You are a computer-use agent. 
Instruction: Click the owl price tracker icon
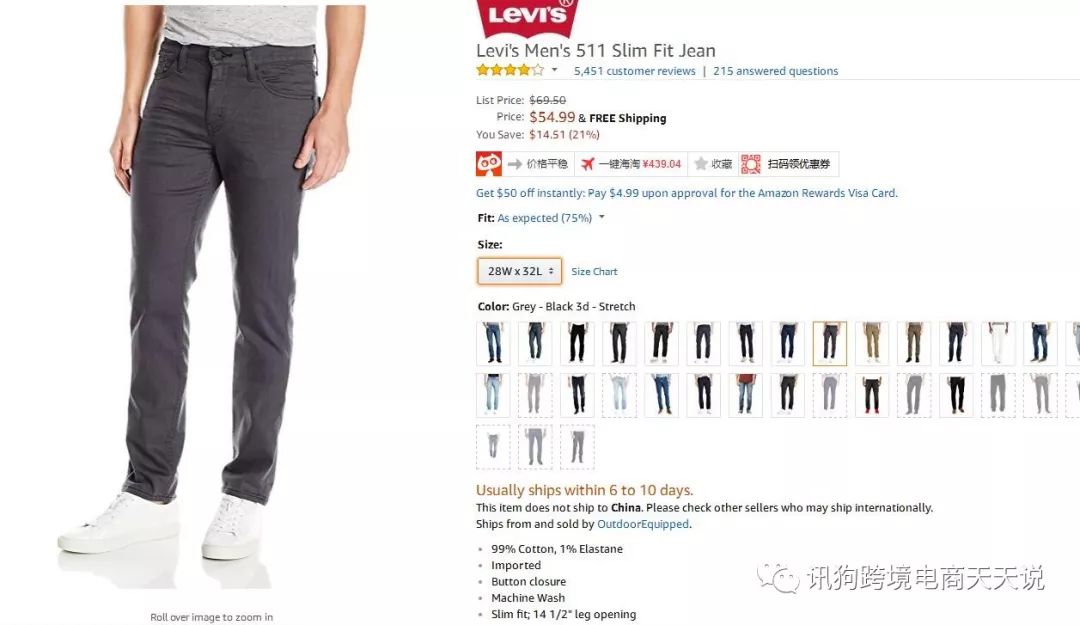pos(489,164)
